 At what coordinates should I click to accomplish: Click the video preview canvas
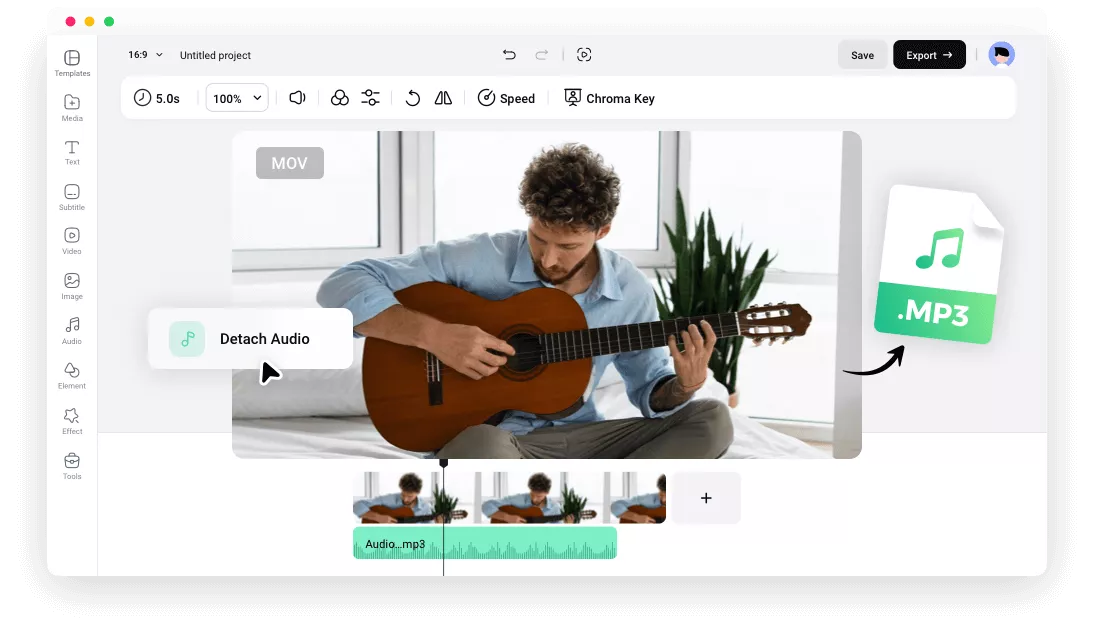tap(547, 294)
